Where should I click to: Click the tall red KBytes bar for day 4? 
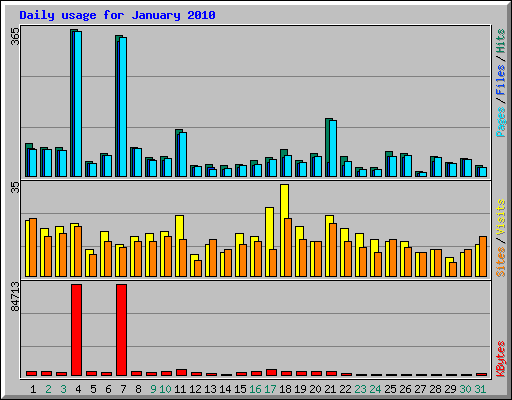click(76, 330)
